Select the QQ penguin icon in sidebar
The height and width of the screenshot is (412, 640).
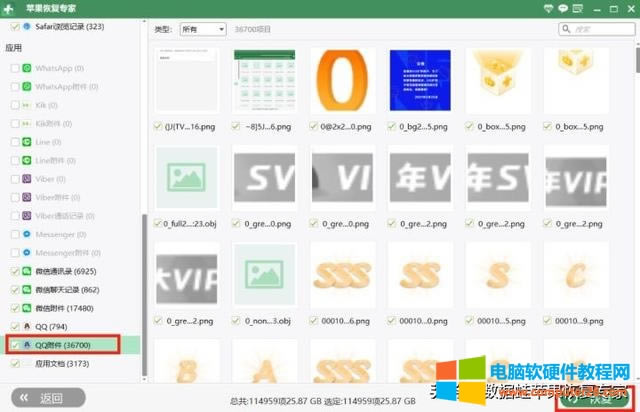coord(28,326)
